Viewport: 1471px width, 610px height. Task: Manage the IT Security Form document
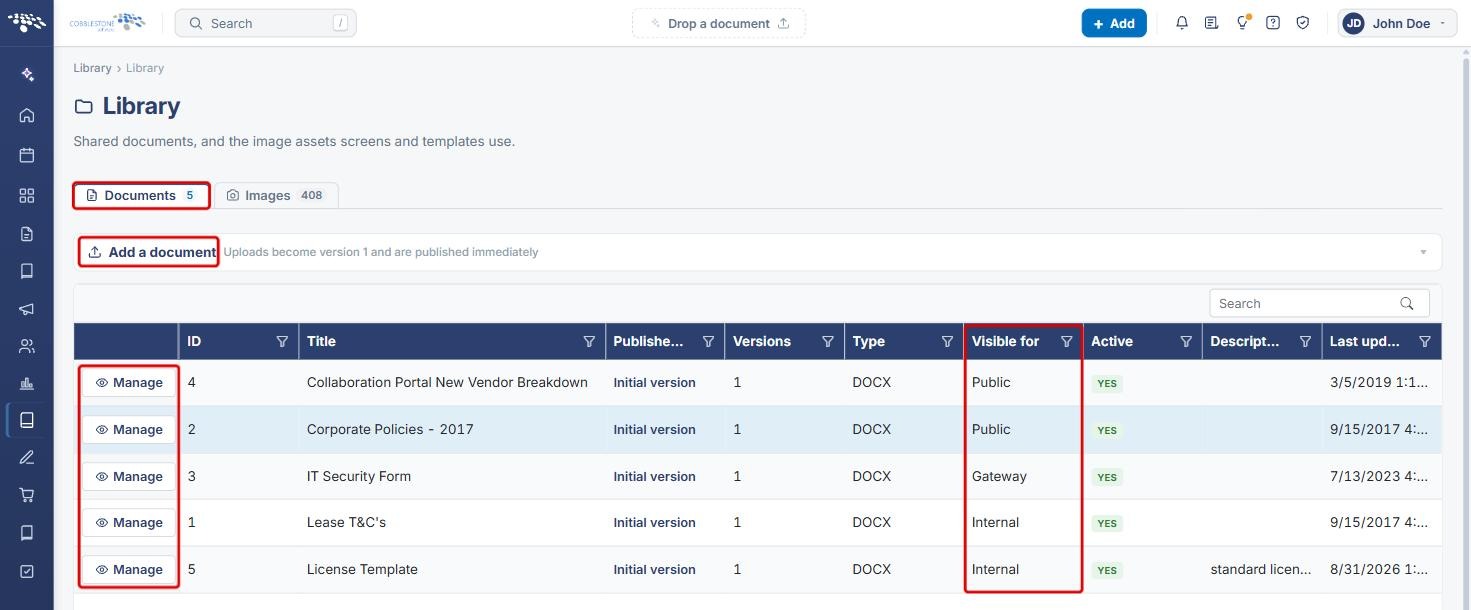pos(129,477)
